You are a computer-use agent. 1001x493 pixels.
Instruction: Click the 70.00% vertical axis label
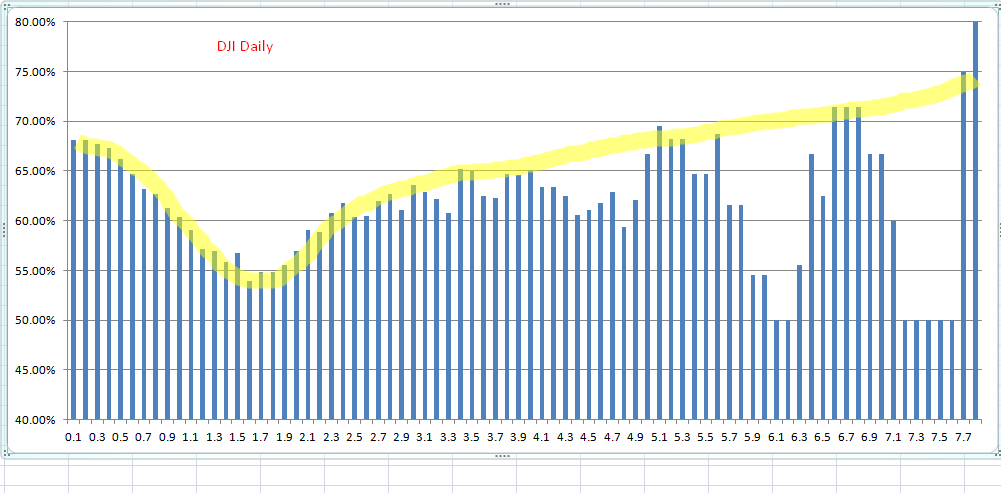tap(33, 121)
